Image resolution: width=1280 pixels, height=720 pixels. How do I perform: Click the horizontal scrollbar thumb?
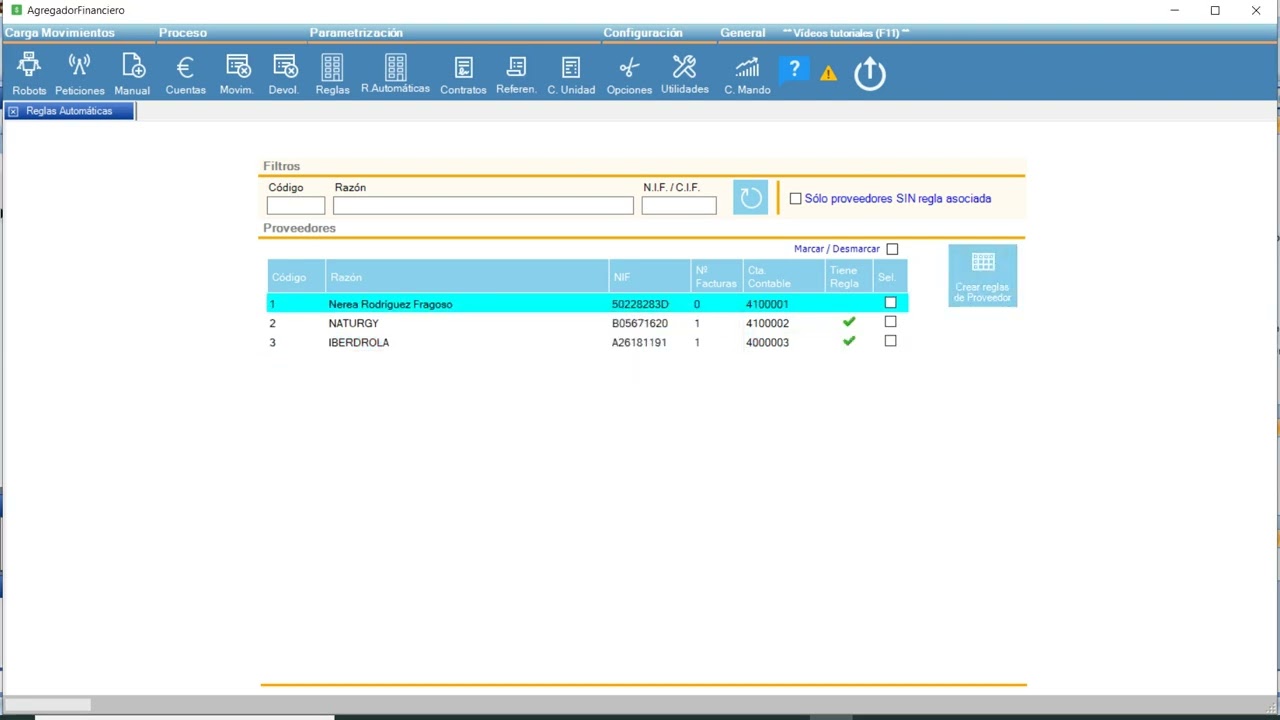pos(48,705)
